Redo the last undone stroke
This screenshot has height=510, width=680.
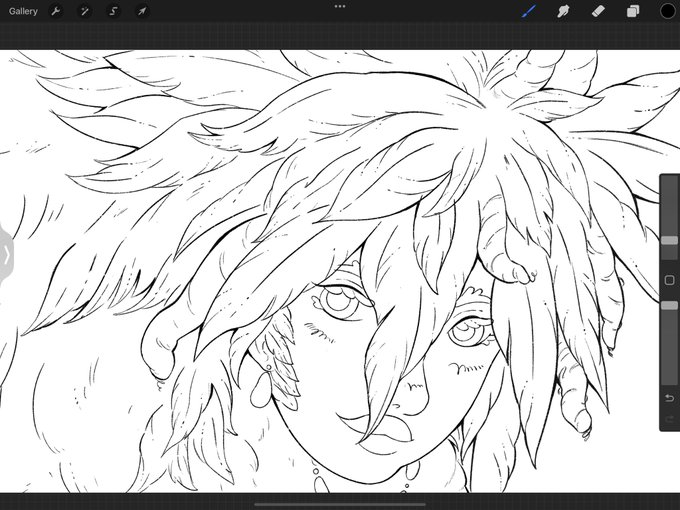(x=669, y=419)
